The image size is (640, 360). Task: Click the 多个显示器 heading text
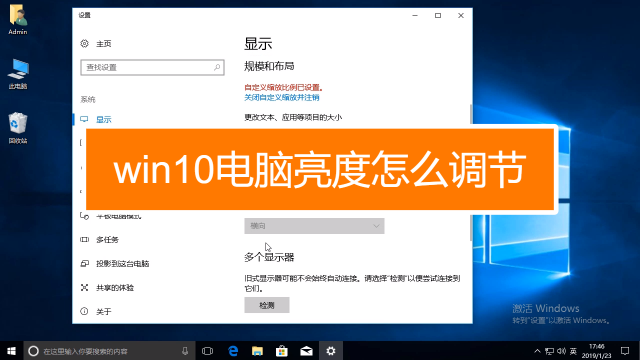point(269,257)
